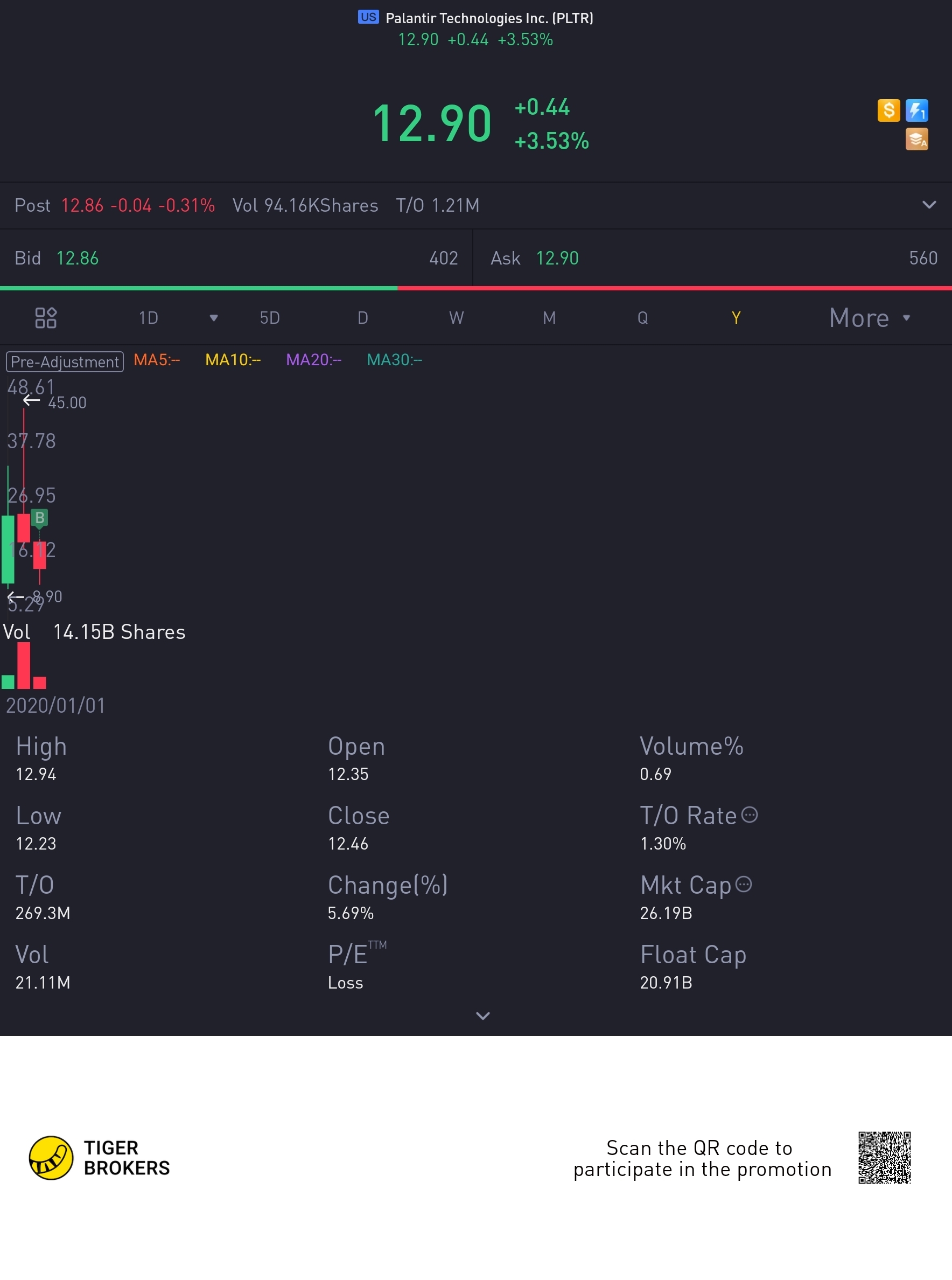The height and width of the screenshot is (1280, 952).
Task: Tap the large 12.90 price
Action: [432, 123]
